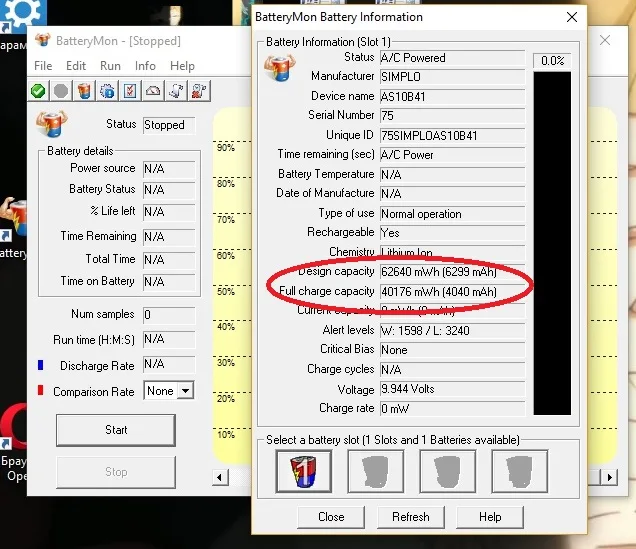
Task: Click the chart scrollbar right arrow
Action: 610,477
